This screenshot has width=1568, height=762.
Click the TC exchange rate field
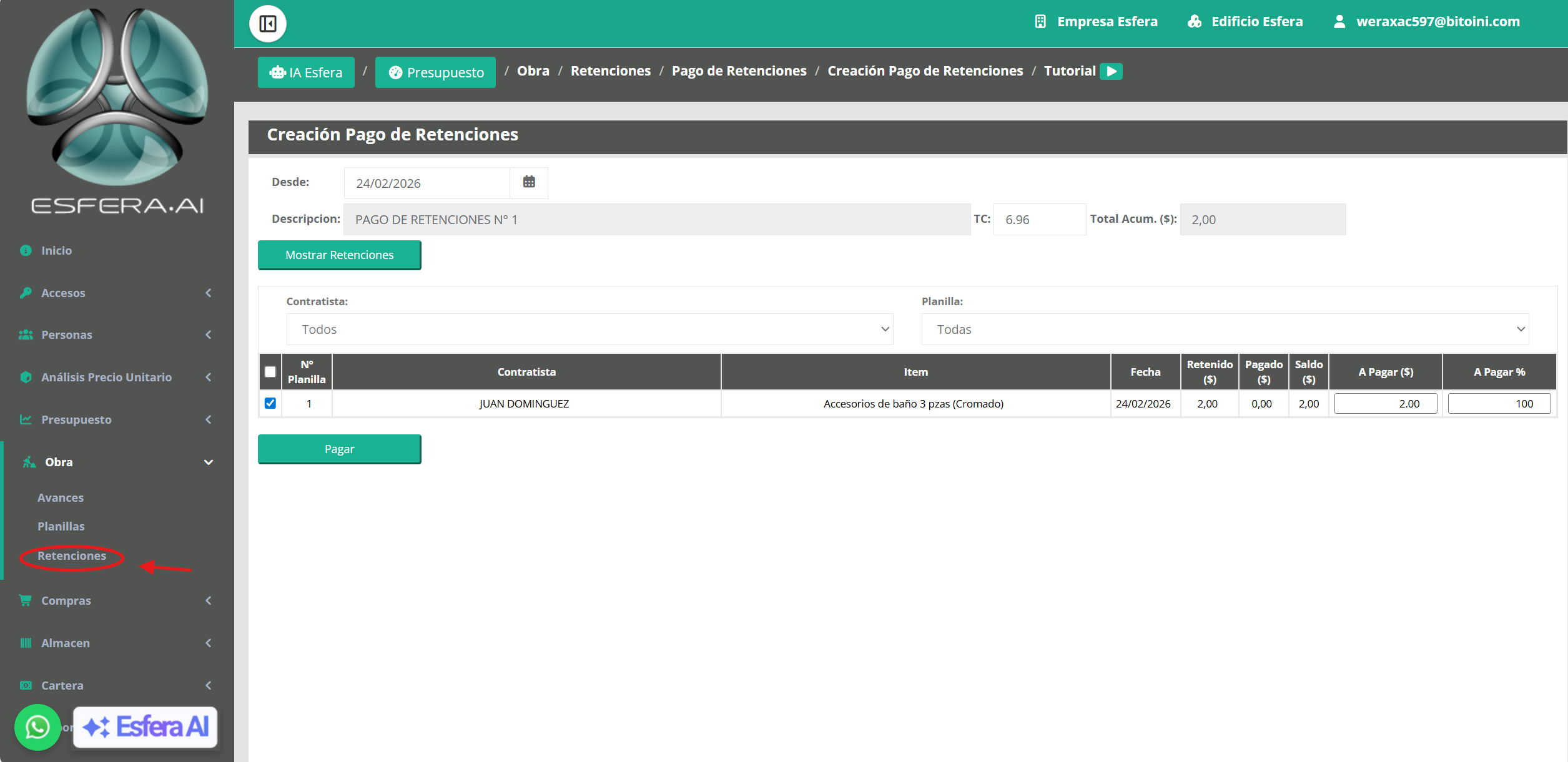click(x=1040, y=220)
